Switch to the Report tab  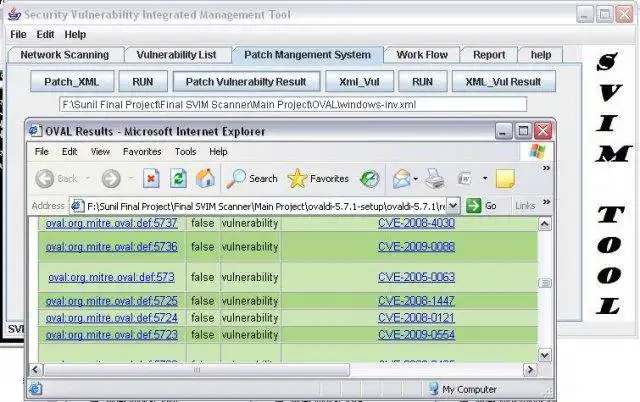[489, 55]
